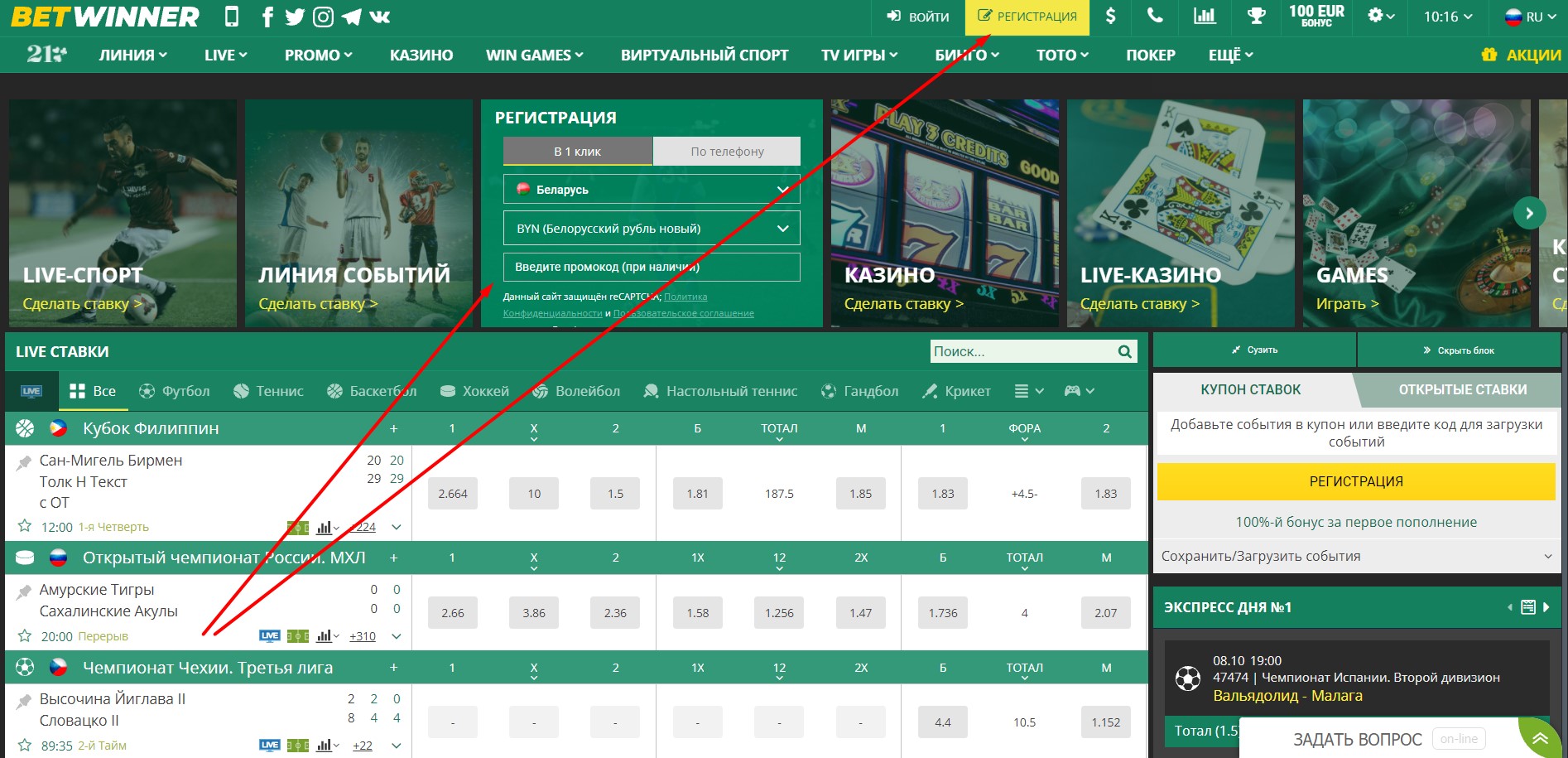Filter live bets by Настольный теннис
Viewport: 1568px width, 758px height.
(x=720, y=391)
